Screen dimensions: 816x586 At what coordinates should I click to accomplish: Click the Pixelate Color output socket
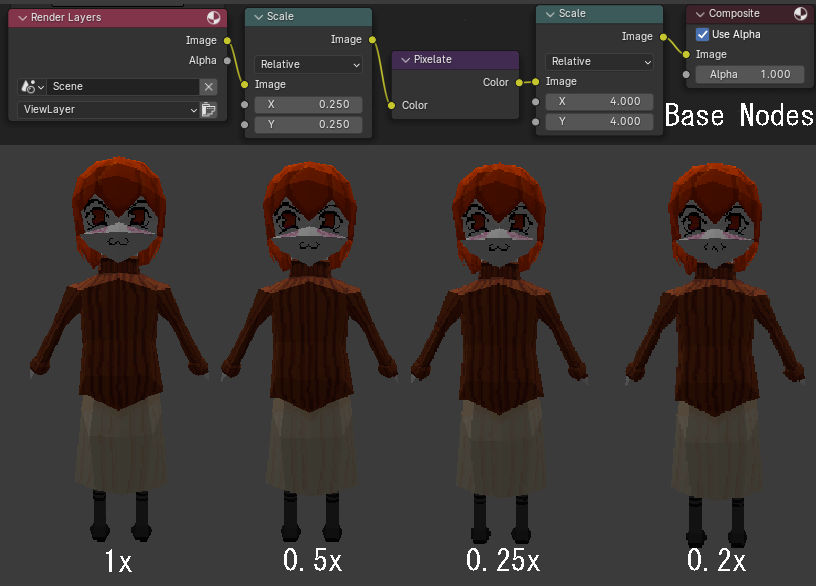(519, 83)
